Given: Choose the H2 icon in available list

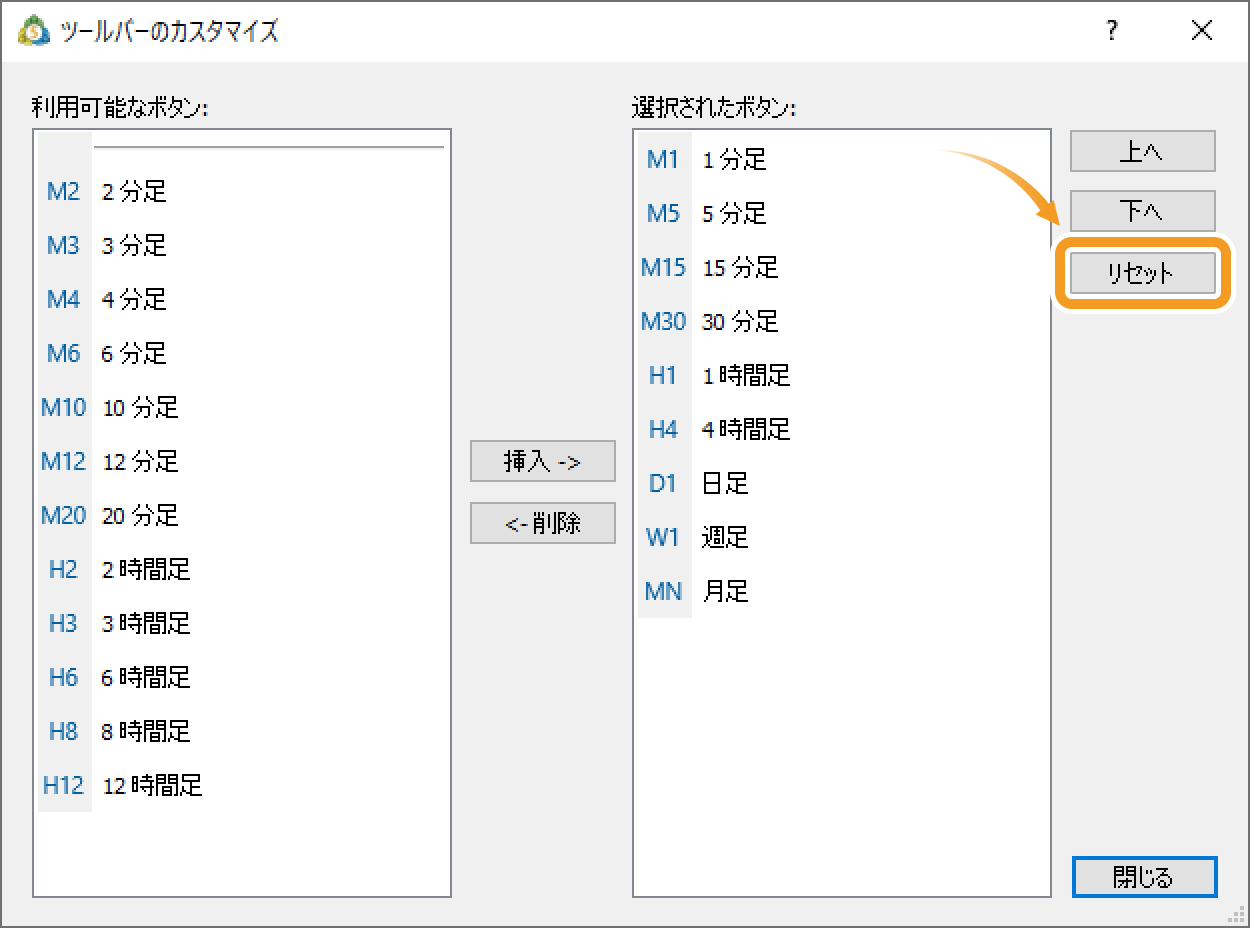Looking at the screenshot, I should pos(63,570).
